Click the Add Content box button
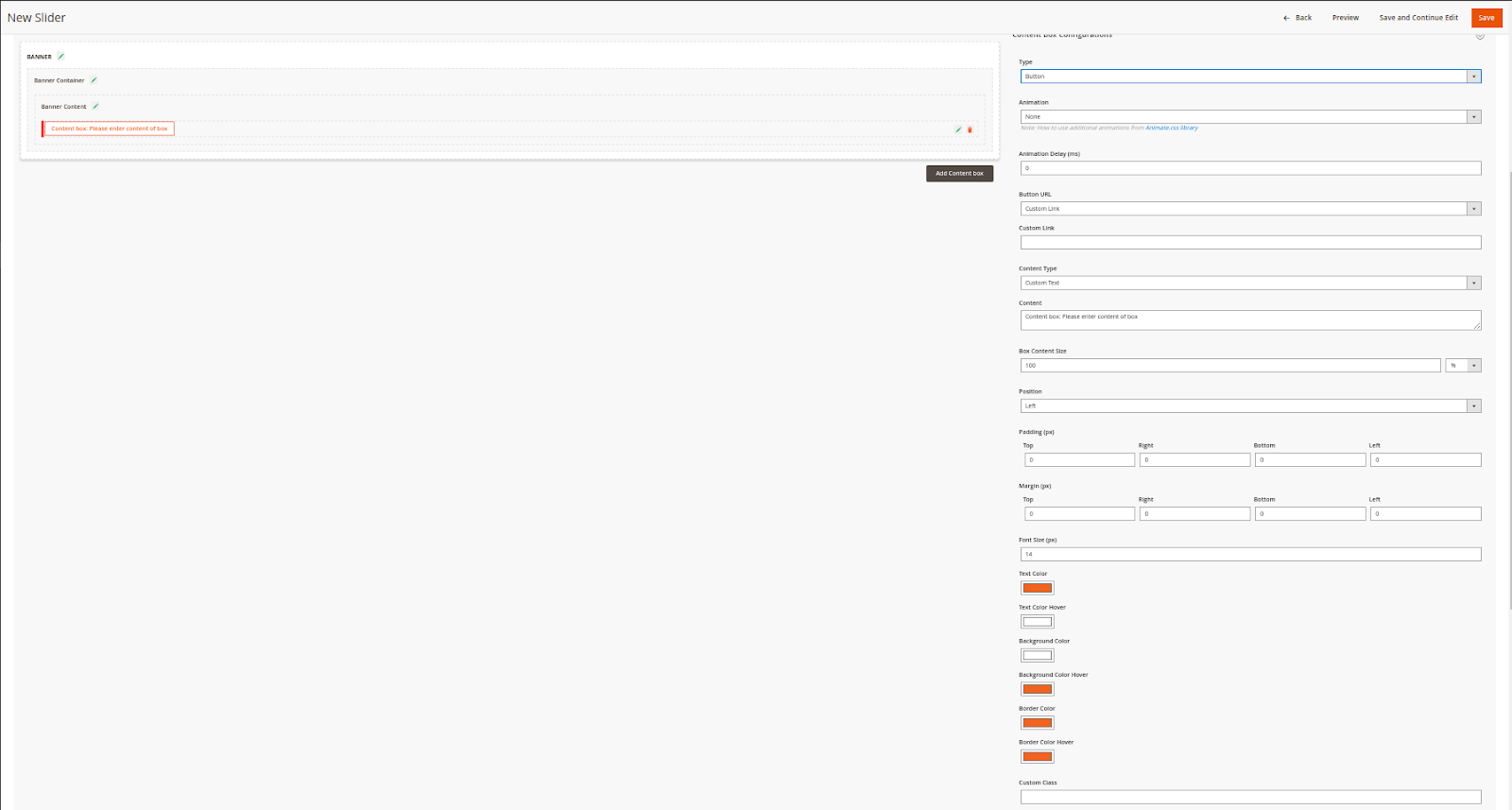The height and width of the screenshot is (810, 1512). coord(959,174)
